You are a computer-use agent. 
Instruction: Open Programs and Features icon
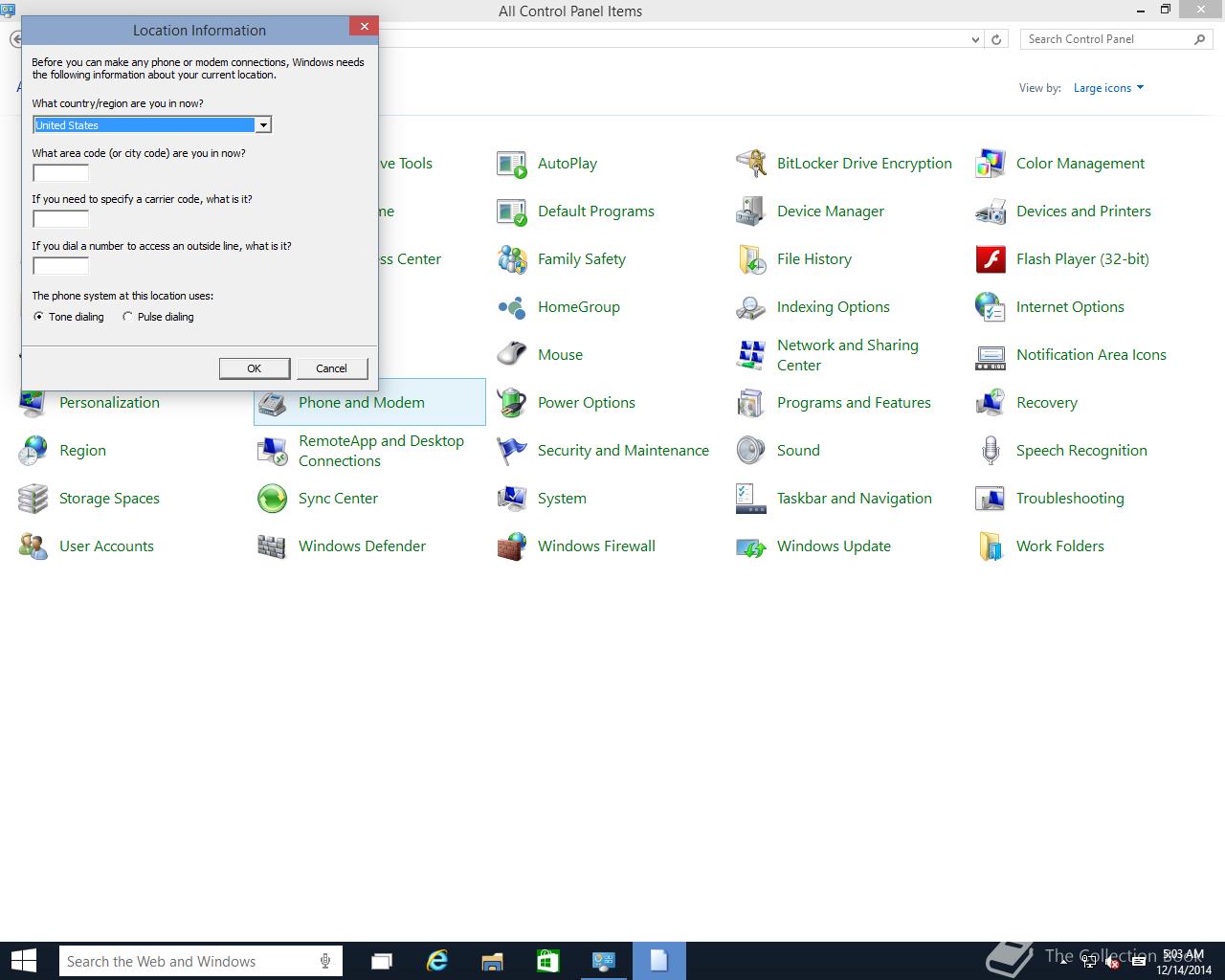point(751,403)
